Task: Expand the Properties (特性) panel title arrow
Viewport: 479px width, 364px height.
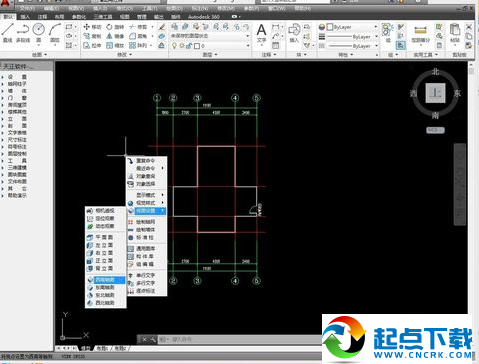Action: point(352,54)
